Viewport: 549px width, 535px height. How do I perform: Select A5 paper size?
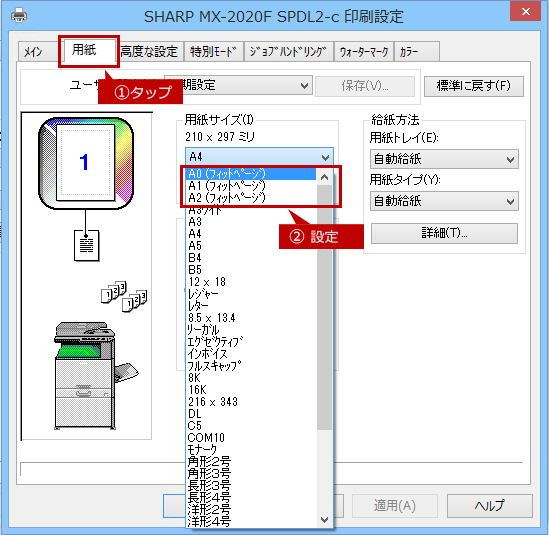[251, 245]
